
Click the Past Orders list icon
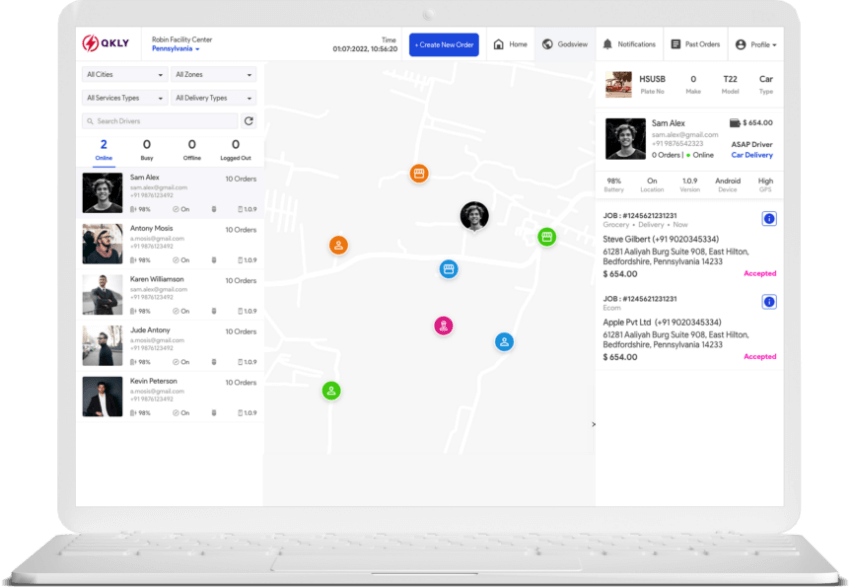pos(675,44)
